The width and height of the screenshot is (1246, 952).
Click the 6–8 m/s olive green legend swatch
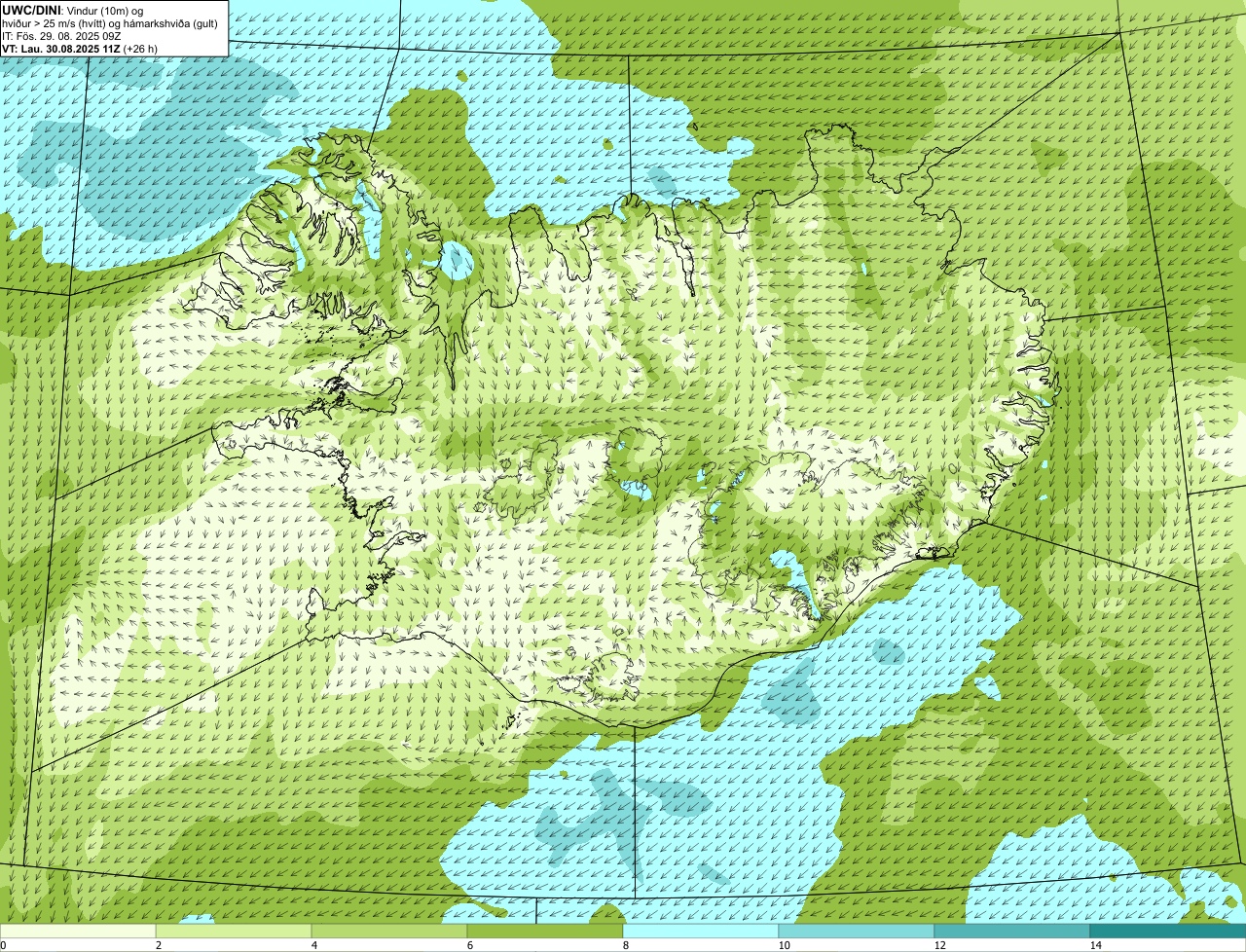click(545, 932)
